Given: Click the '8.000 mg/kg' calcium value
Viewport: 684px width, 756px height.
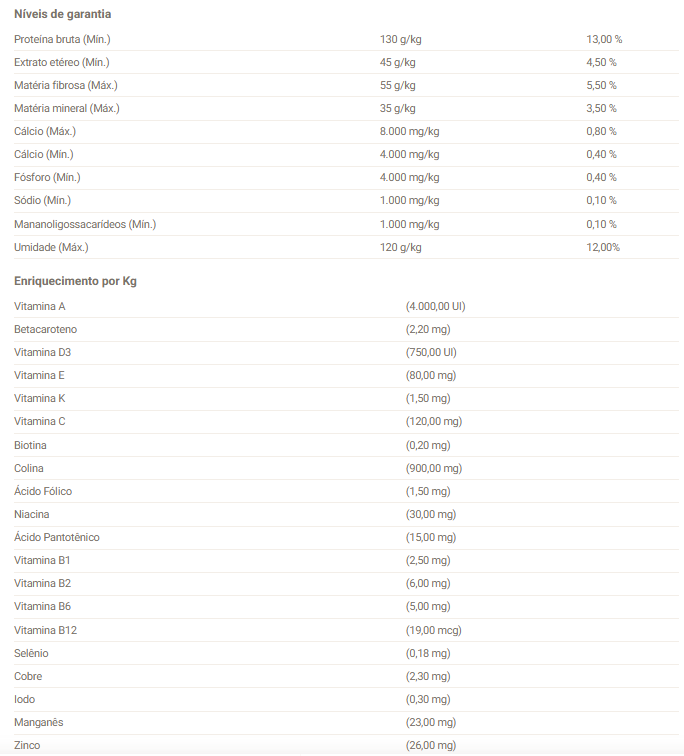Looking at the screenshot, I should [x=410, y=131].
